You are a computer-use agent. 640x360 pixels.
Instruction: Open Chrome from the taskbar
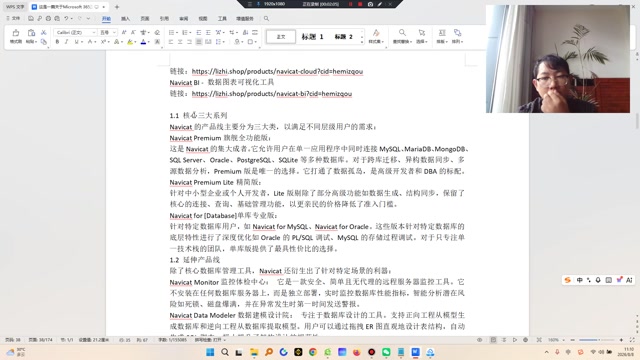[x=313, y=352]
